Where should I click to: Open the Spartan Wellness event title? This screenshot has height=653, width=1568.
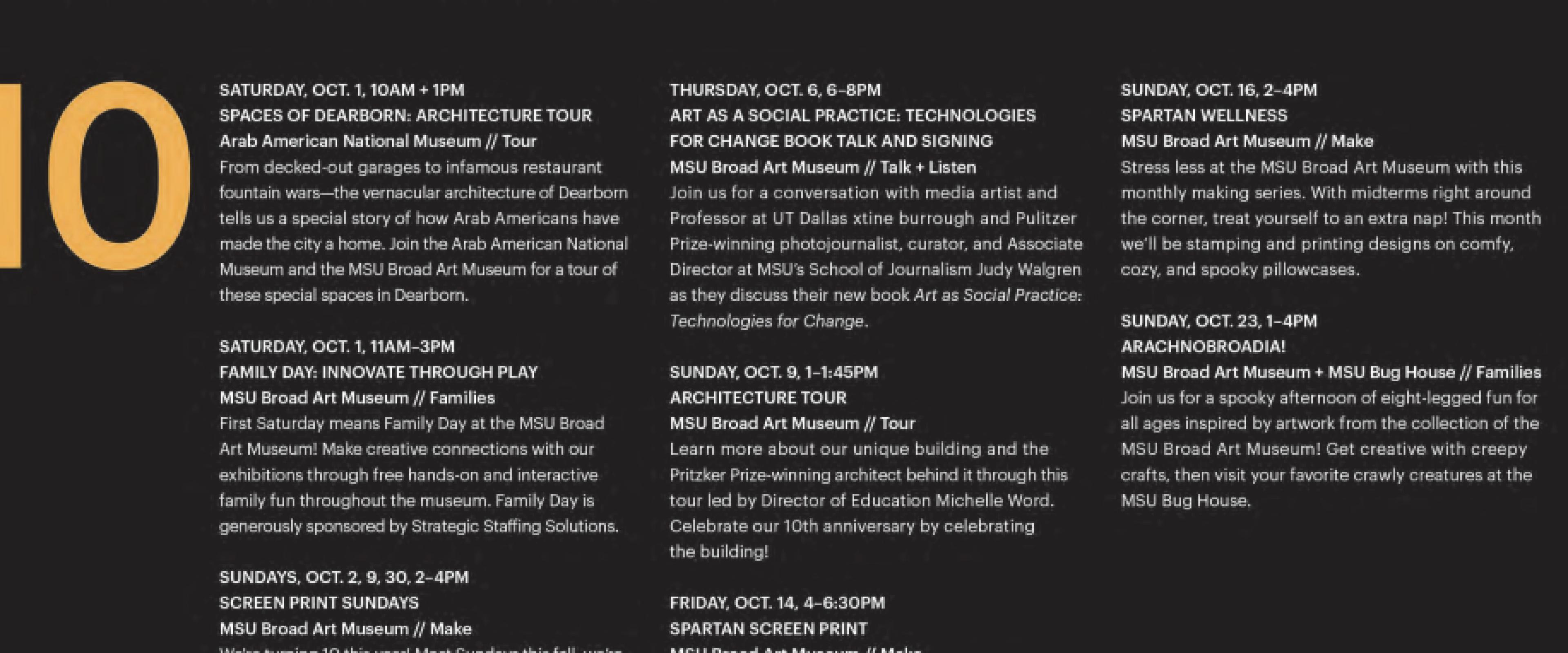click(1204, 115)
